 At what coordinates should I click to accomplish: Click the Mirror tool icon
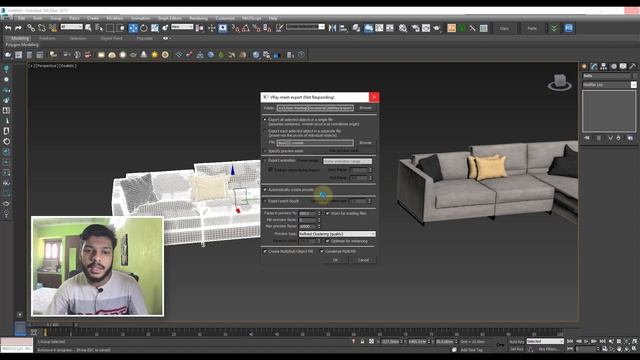coord(332,28)
